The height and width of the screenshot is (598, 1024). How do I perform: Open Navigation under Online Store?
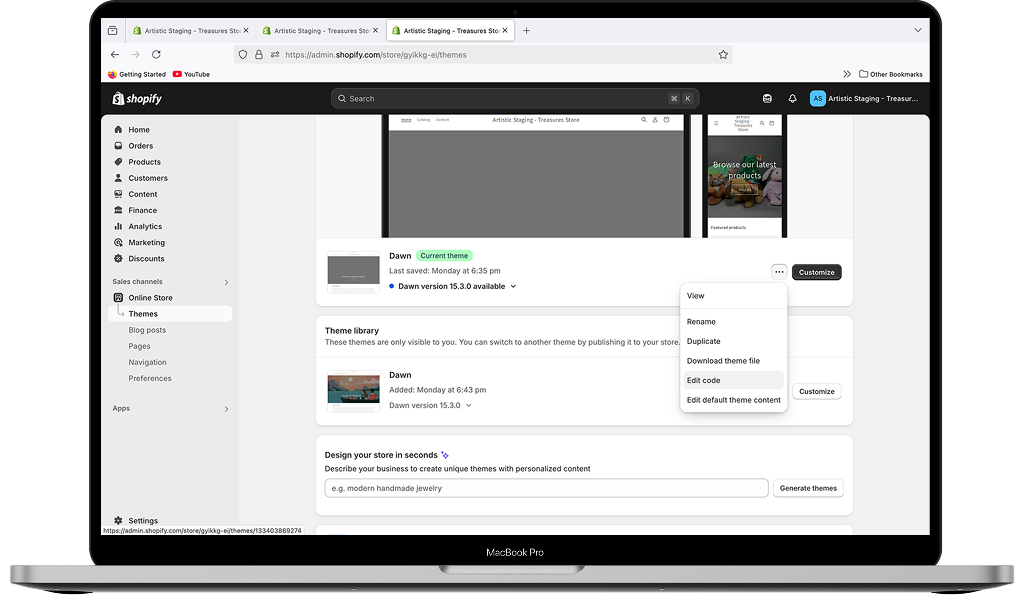pos(147,362)
